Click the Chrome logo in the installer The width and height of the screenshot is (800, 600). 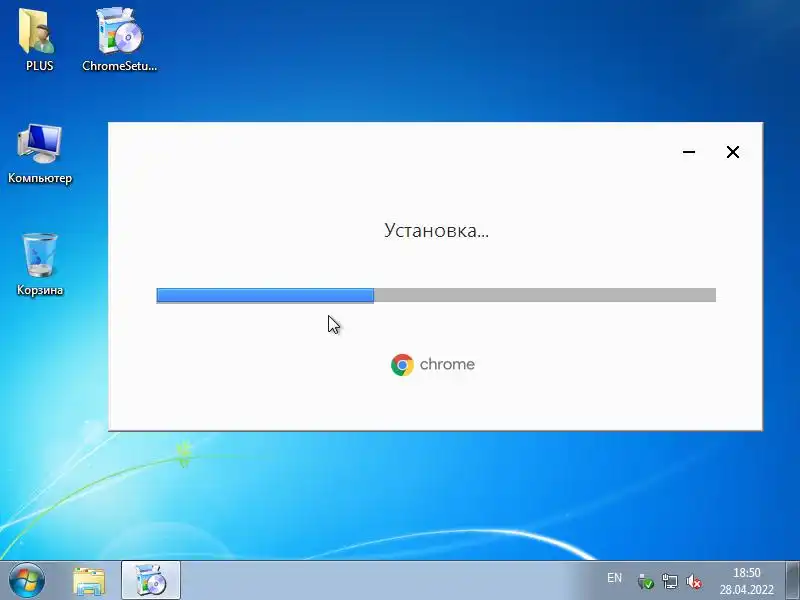coord(402,365)
